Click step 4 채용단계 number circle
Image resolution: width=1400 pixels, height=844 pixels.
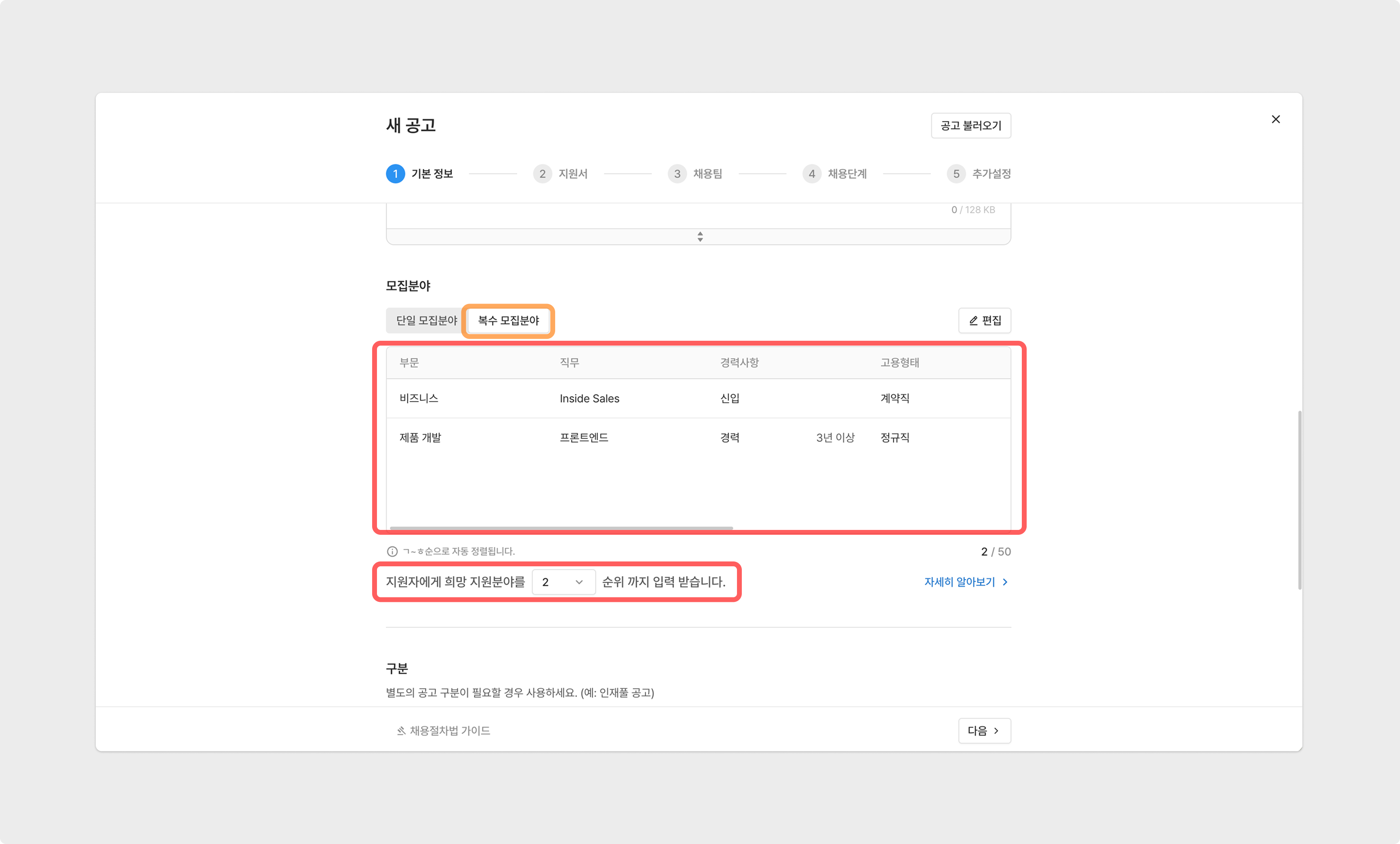[x=811, y=174]
